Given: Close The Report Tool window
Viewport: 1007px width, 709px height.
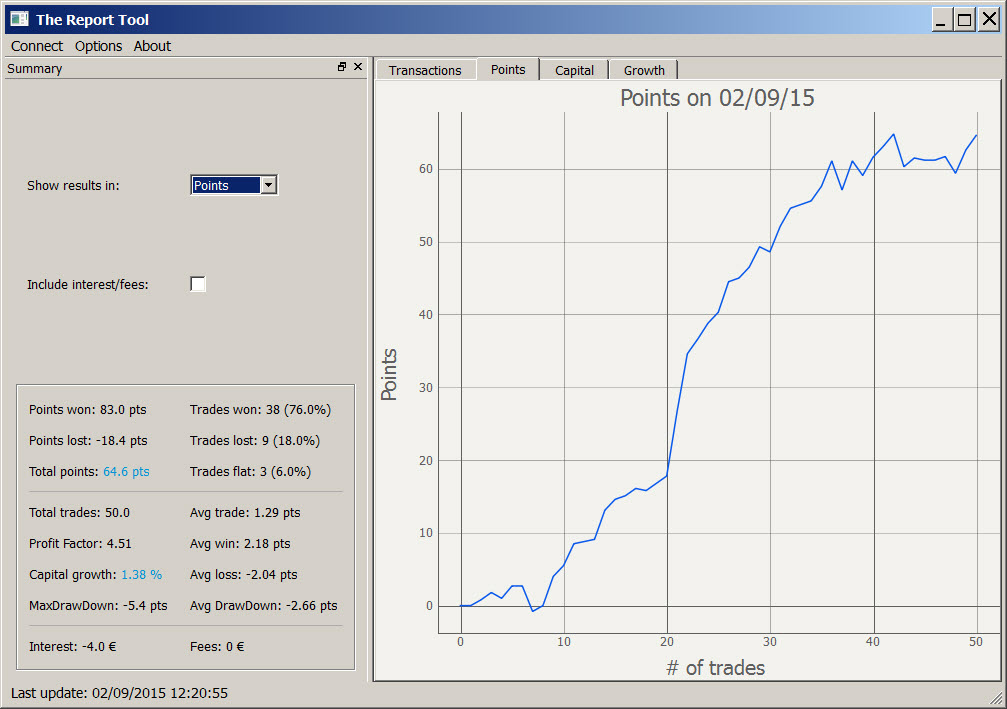Looking at the screenshot, I should click(989, 20).
